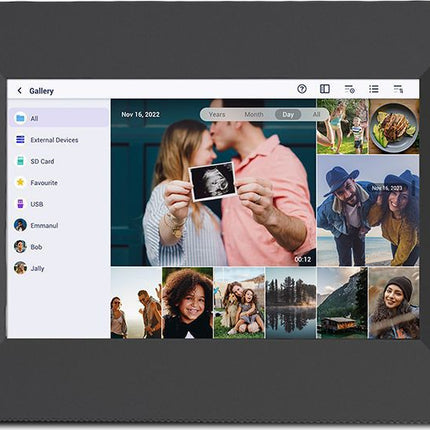Switch timeline grouping to Month
This screenshot has width=430, height=430.
coord(254,114)
